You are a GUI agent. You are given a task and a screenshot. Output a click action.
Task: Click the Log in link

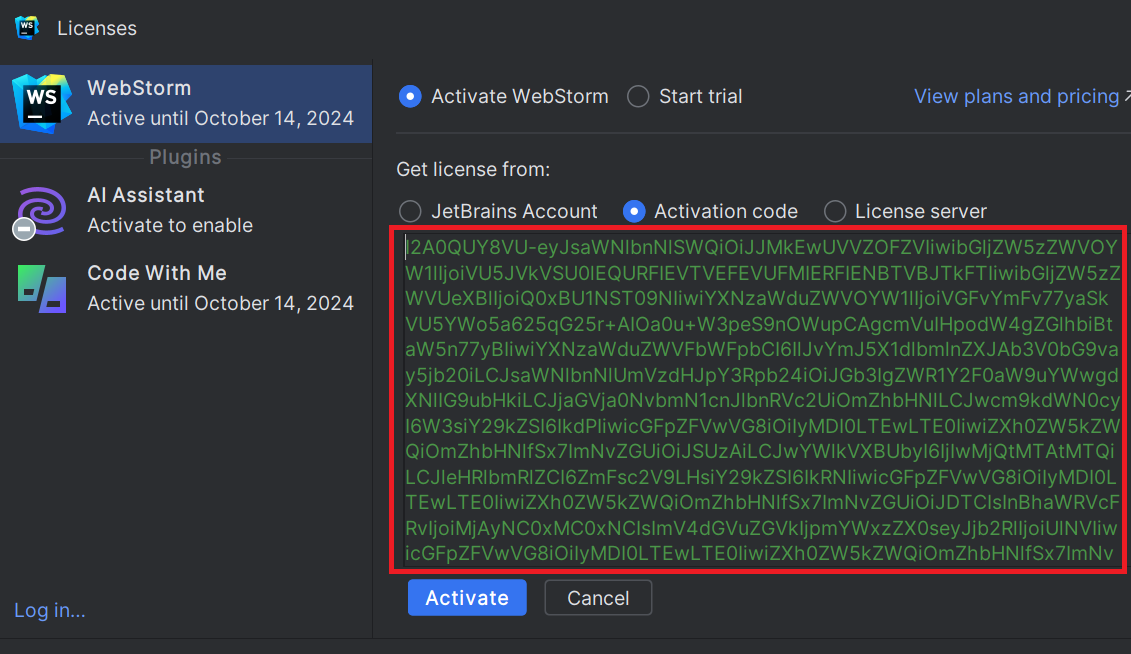[x=50, y=610]
